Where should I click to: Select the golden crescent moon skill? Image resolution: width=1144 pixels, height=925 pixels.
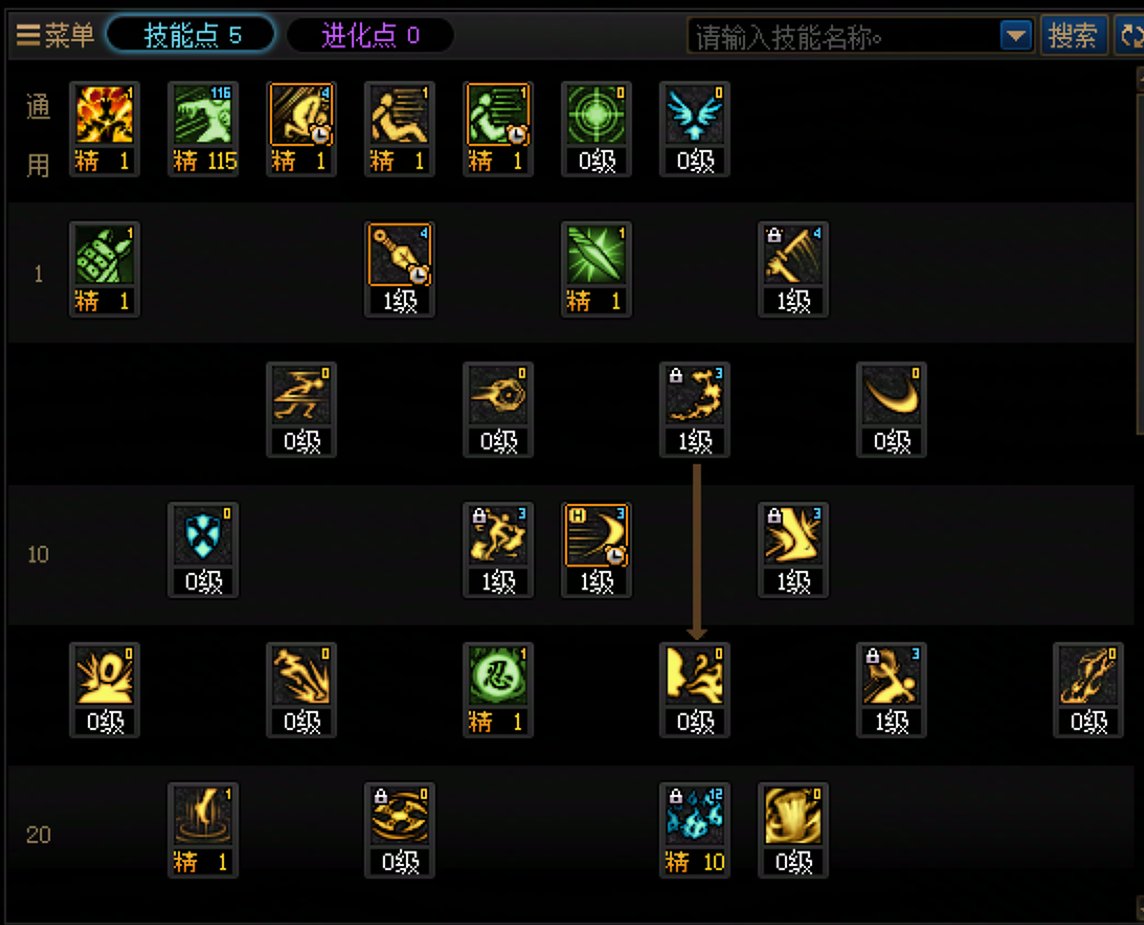891,410
